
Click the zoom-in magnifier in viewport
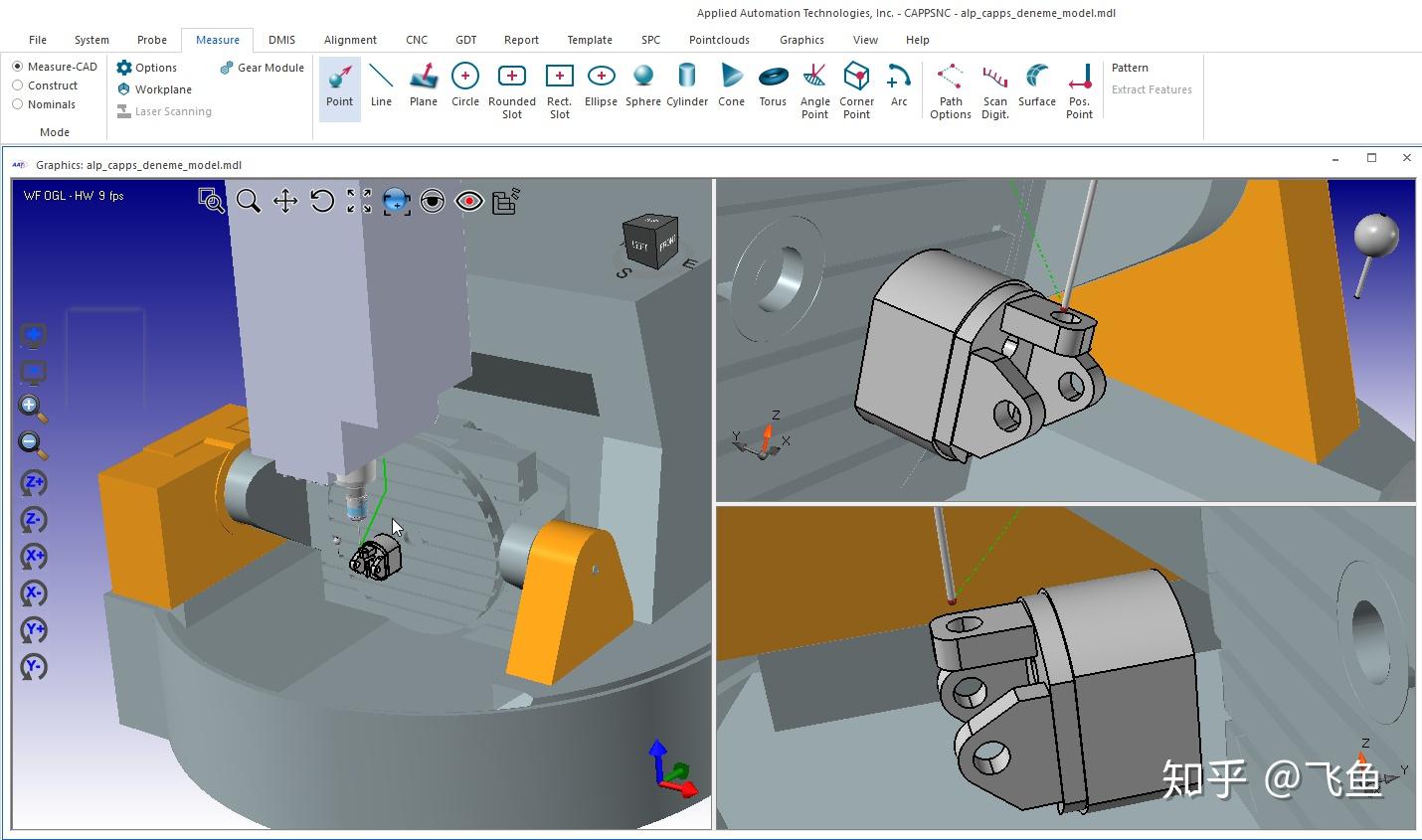[x=32, y=407]
